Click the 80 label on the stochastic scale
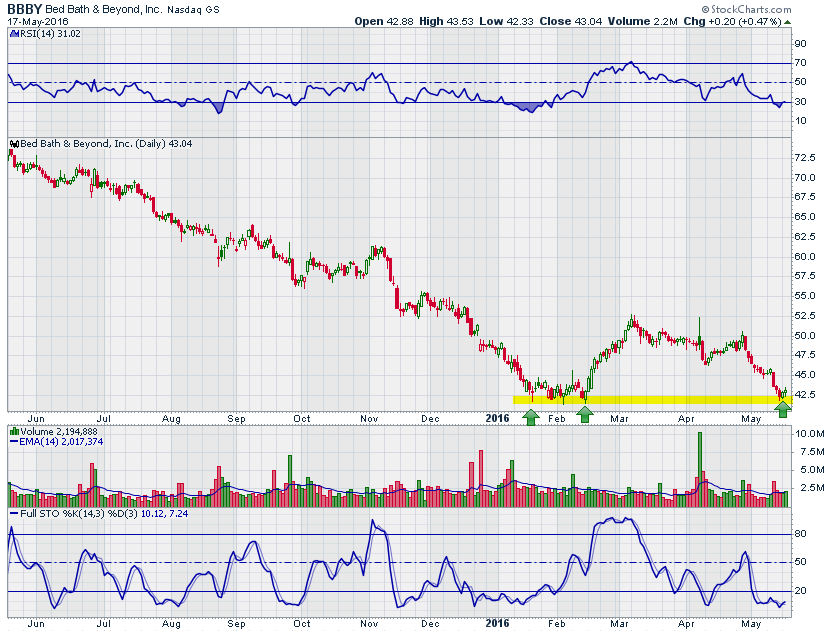Image resolution: width=834 pixels, height=634 pixels. (x=800, y=534)
